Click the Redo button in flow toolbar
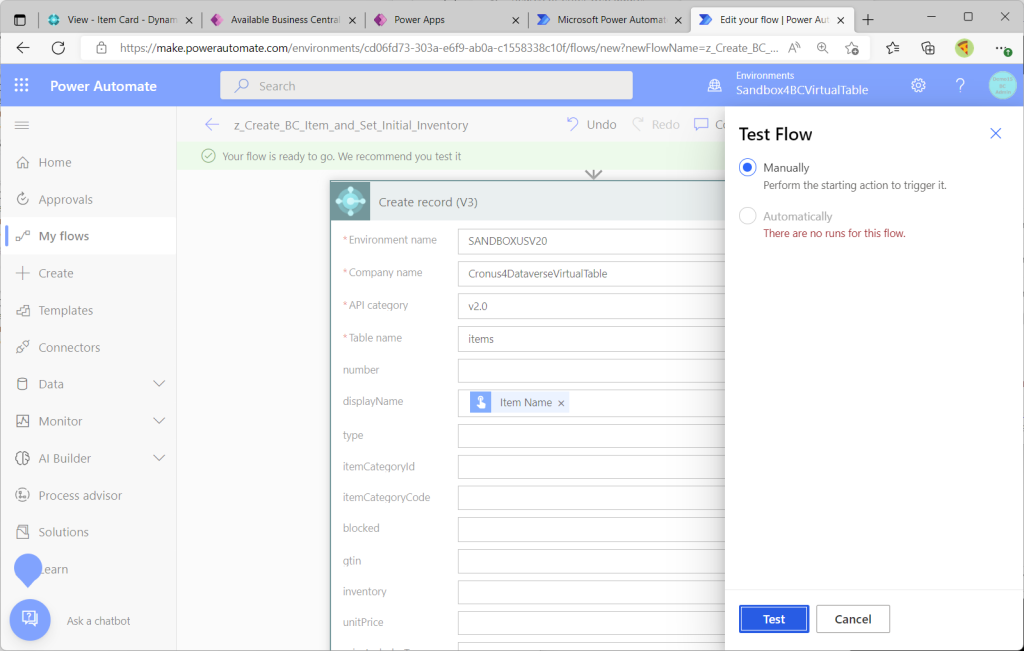 point(656,124)
